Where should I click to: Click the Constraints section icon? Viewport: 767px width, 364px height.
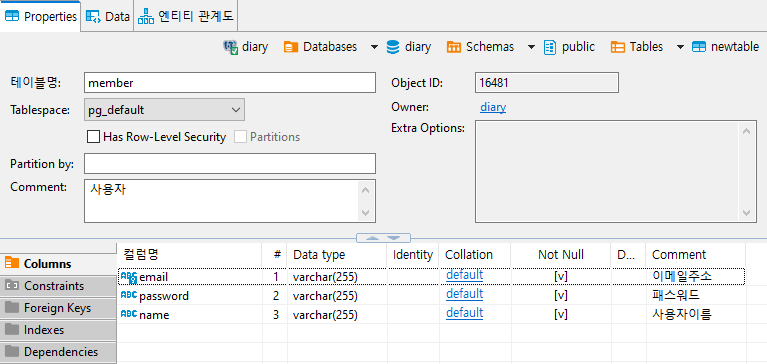click(12, 285)
